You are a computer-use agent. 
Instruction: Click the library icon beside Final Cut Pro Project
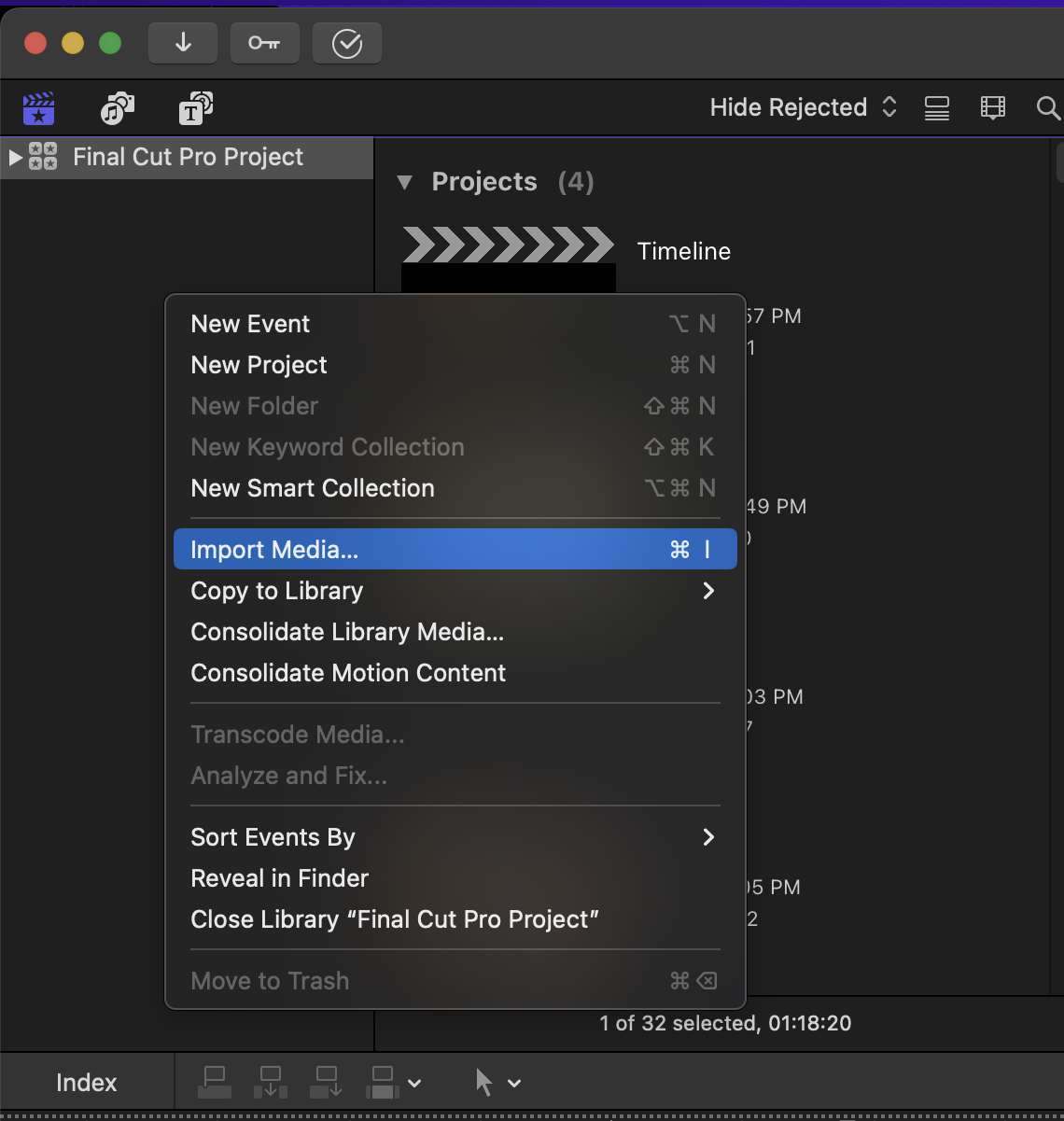(43, 157)
